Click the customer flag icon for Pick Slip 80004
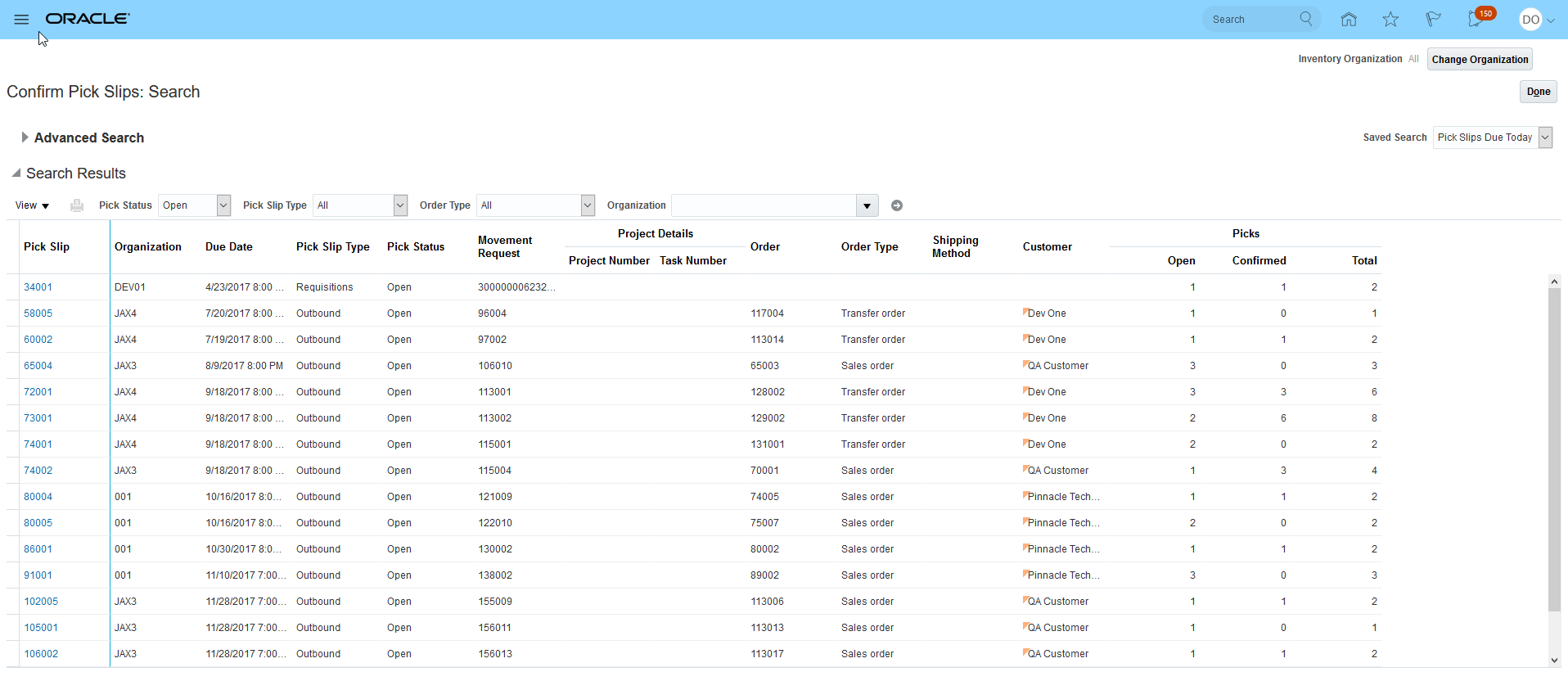 click(x=1025, y=495)
